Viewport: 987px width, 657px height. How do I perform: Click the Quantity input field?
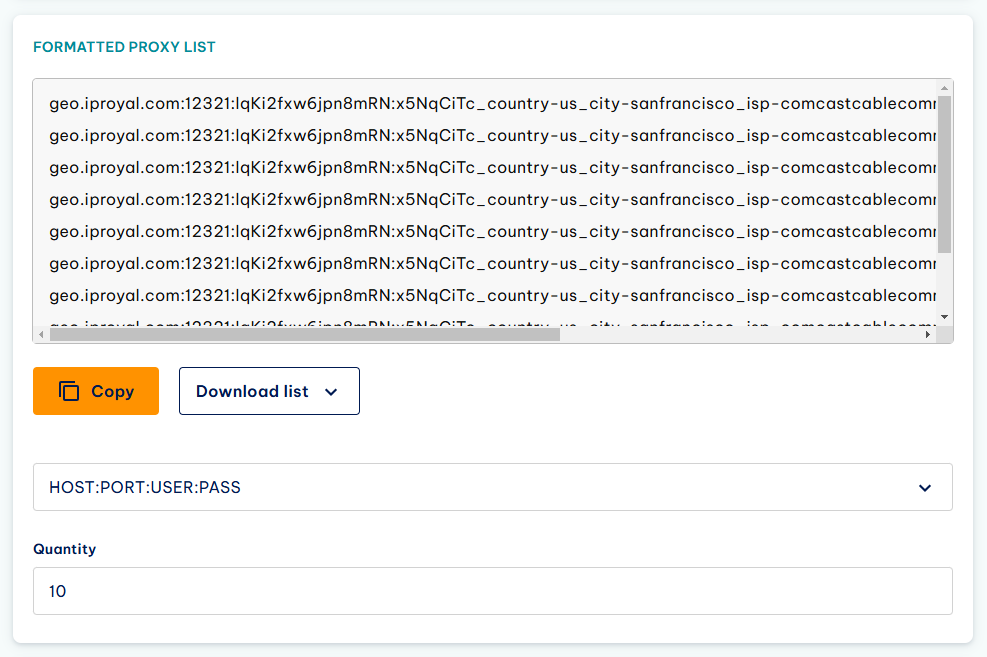click(493, 591)
